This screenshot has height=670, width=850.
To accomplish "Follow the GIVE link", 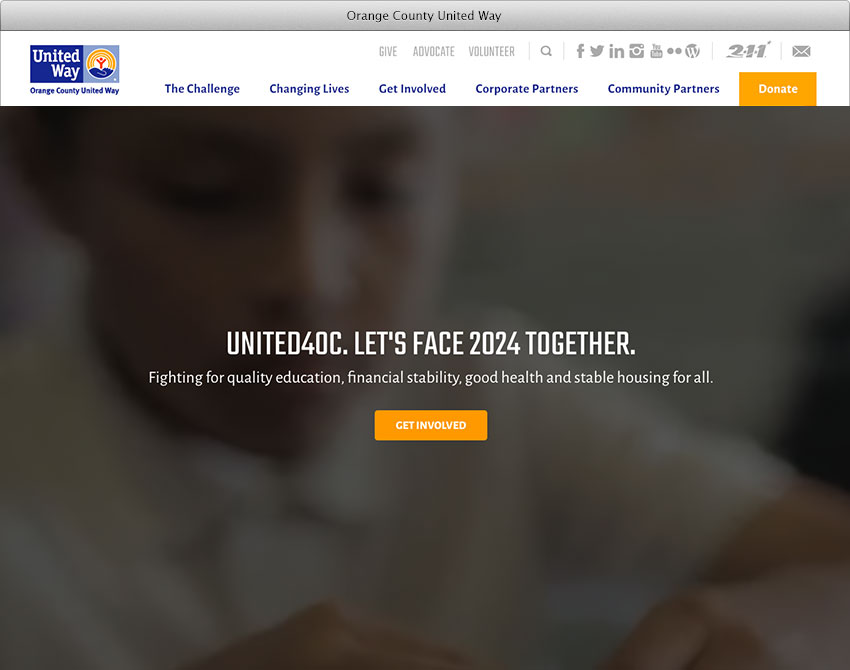I will pyautogui.click(x=388, y=51).
